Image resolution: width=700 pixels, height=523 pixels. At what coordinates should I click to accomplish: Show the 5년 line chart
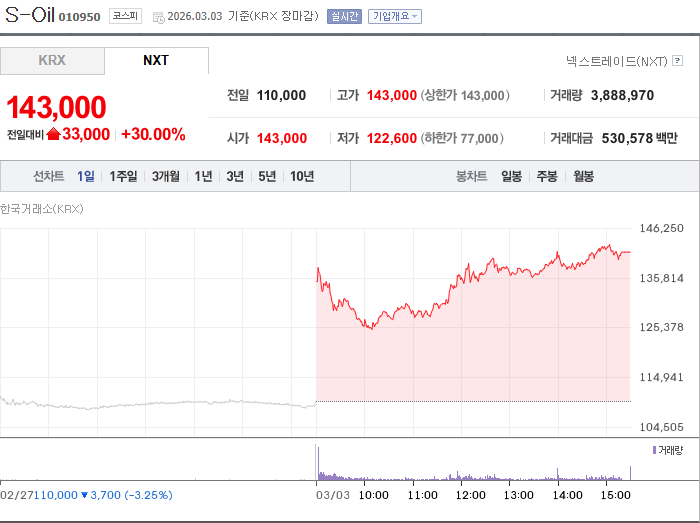point(267,176)
